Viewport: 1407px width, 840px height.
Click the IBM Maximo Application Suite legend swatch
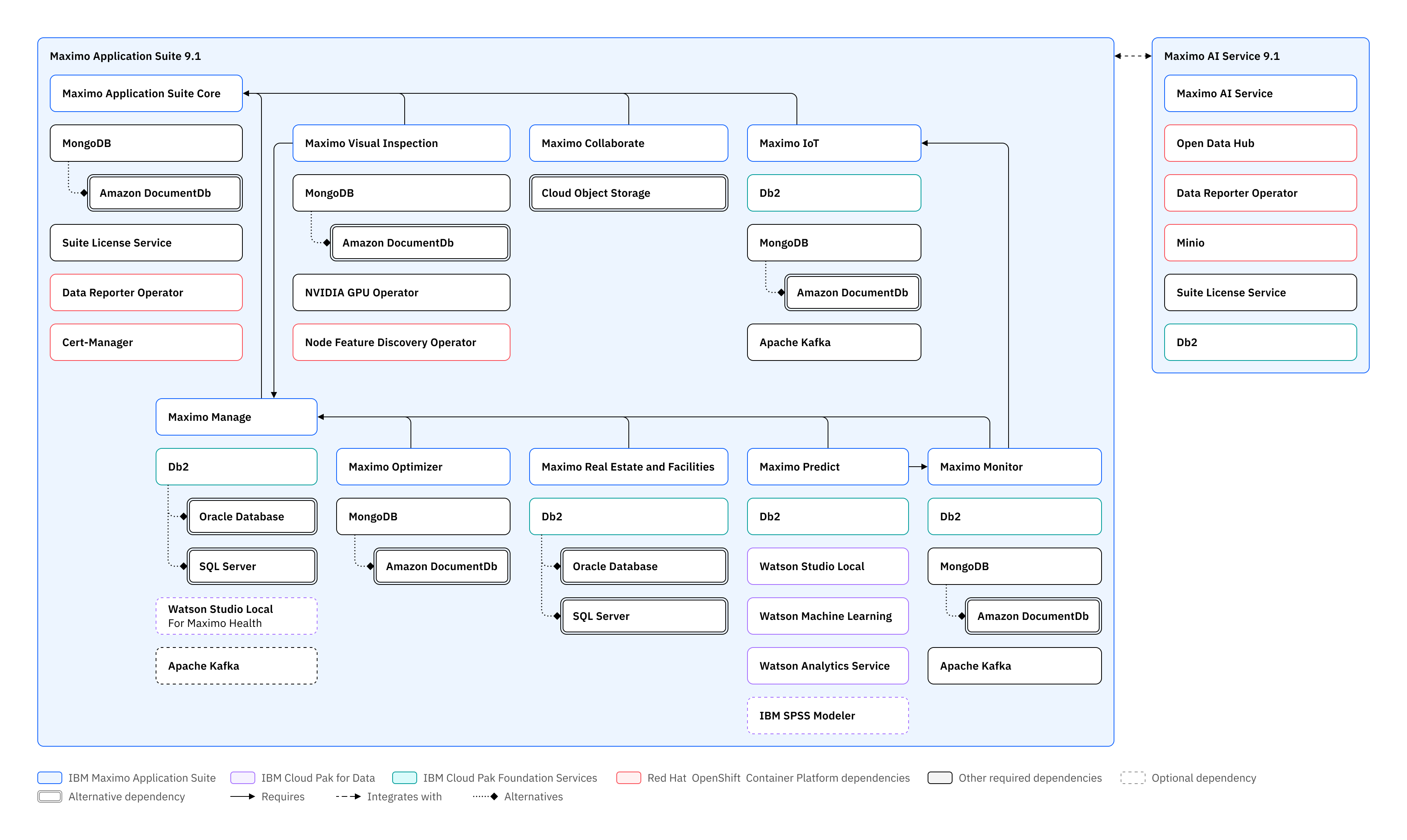50,778
